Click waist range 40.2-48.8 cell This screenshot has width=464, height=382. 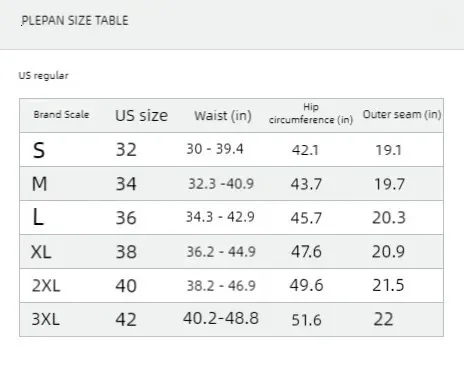click(x=221, y=318)
